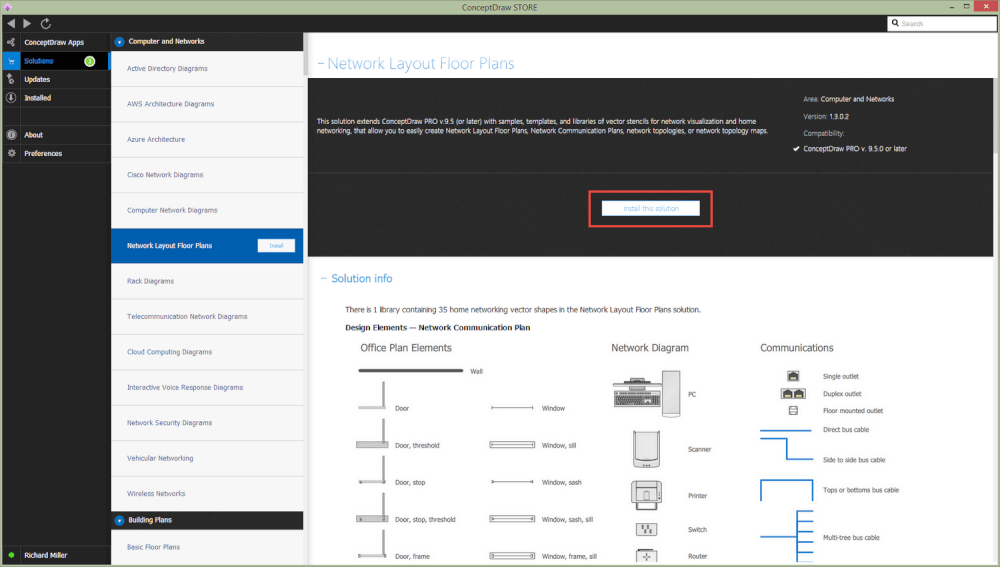The image size is (1000, 567).
Task: Open the ConceptDraw Apps section
Action: click(x=54, y=42)
